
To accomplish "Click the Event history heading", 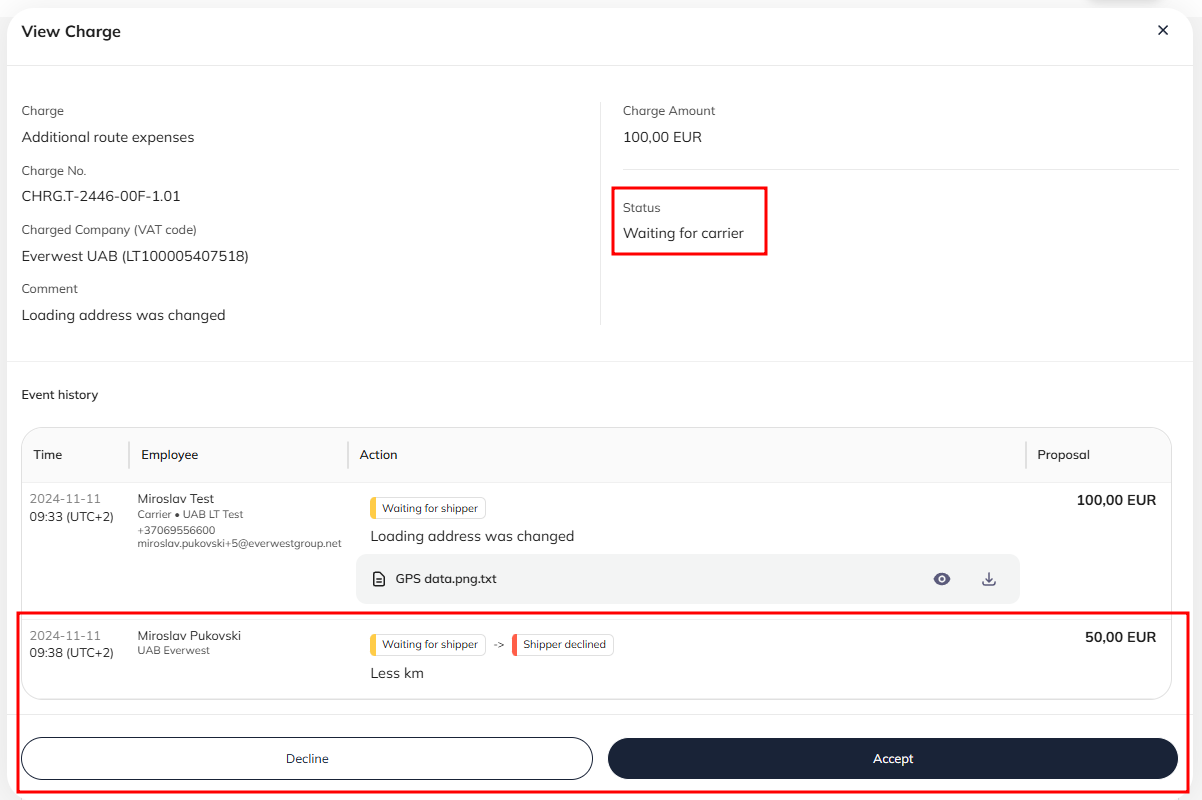I will point(60,395).
